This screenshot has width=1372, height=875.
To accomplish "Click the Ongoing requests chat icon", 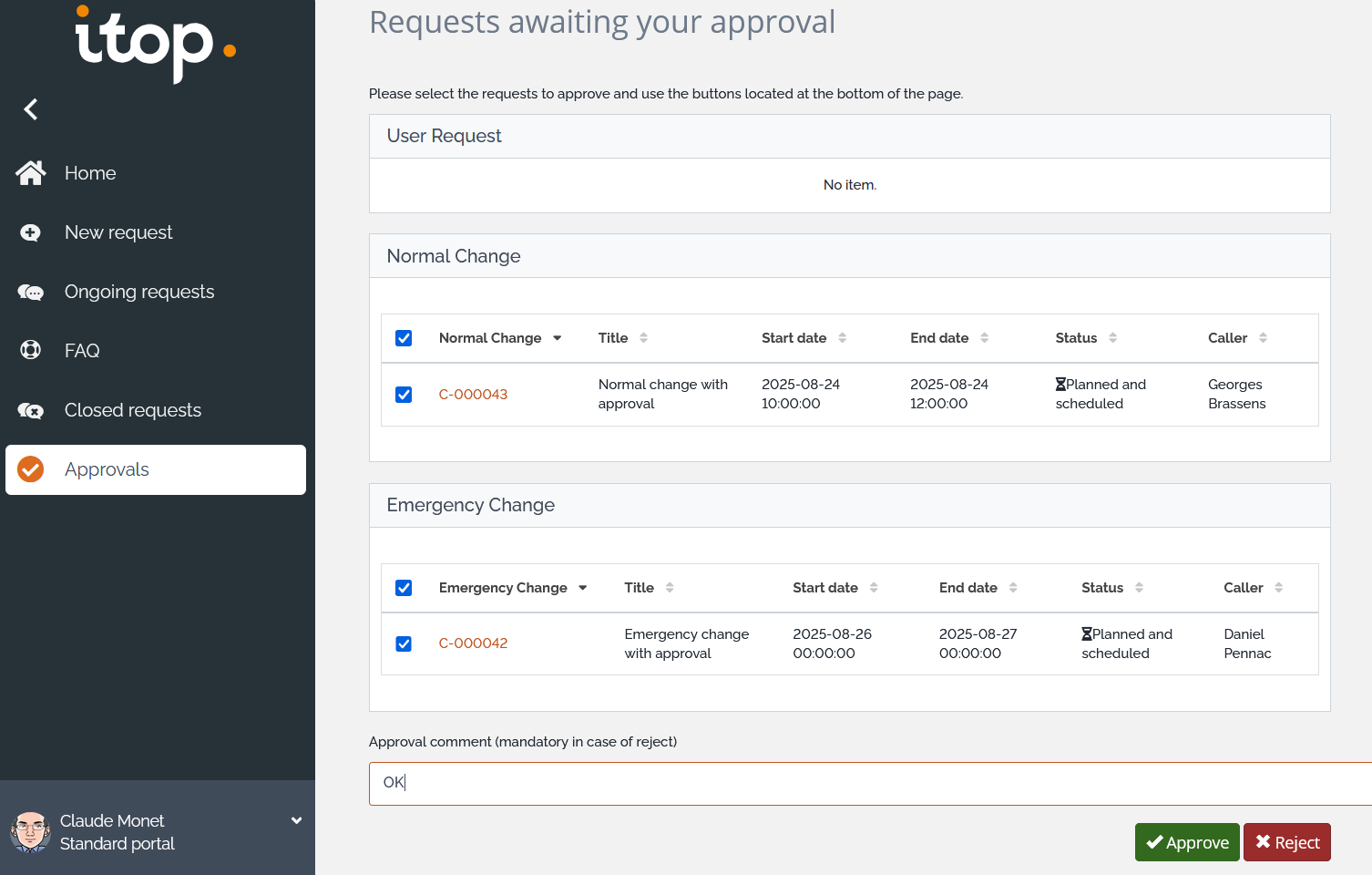I will pos(31,293).
